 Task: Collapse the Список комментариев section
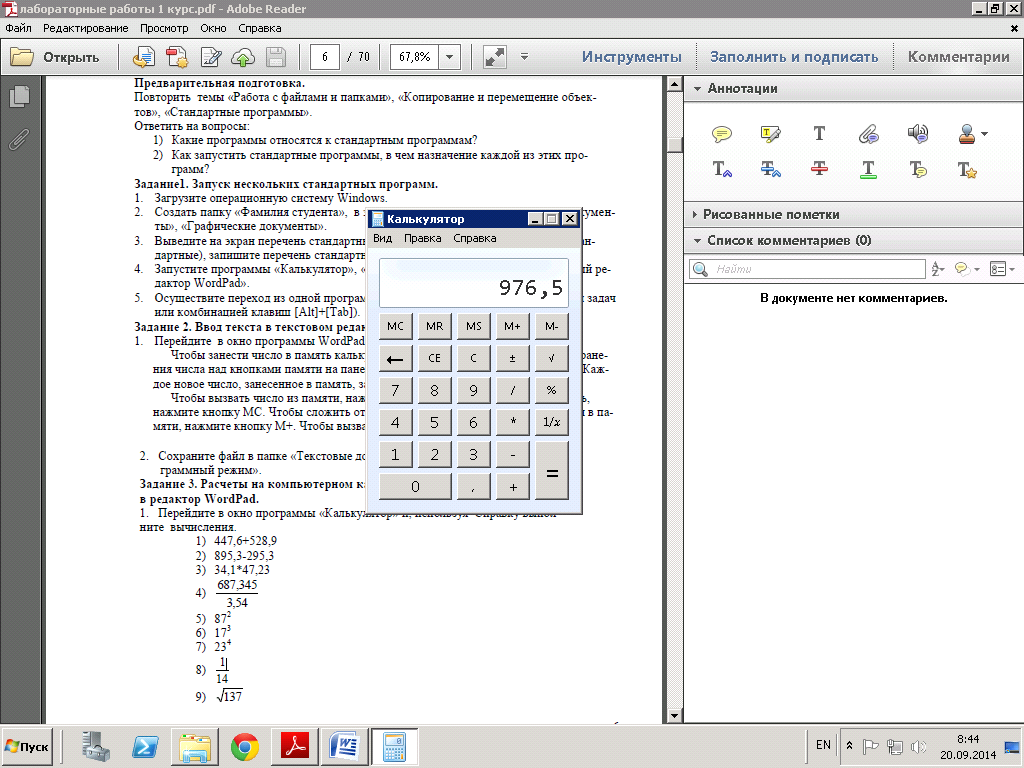(697, 241)
